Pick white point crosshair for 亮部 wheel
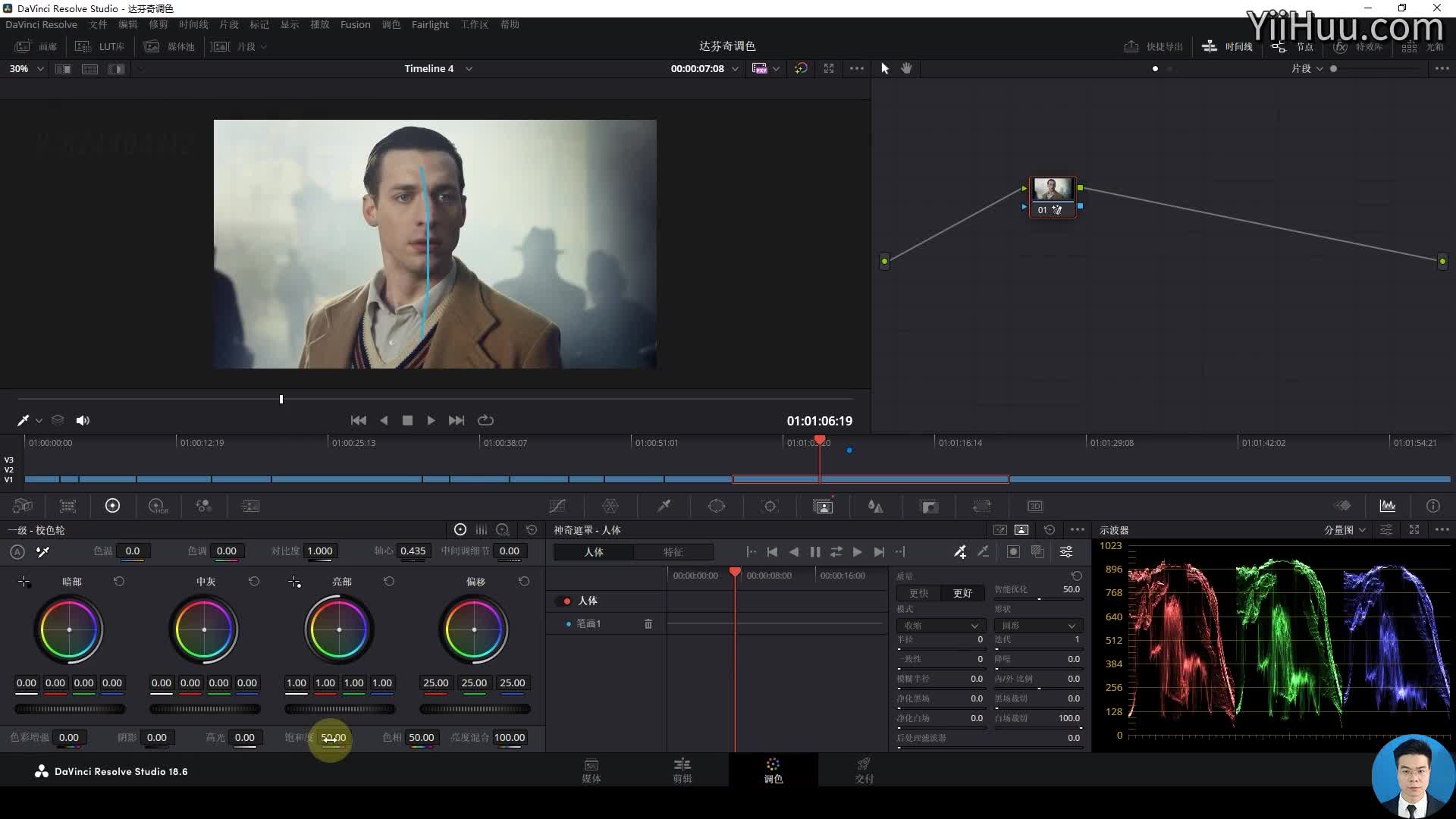Viewport: 1456px width, 819px height. tap(294, 582)
